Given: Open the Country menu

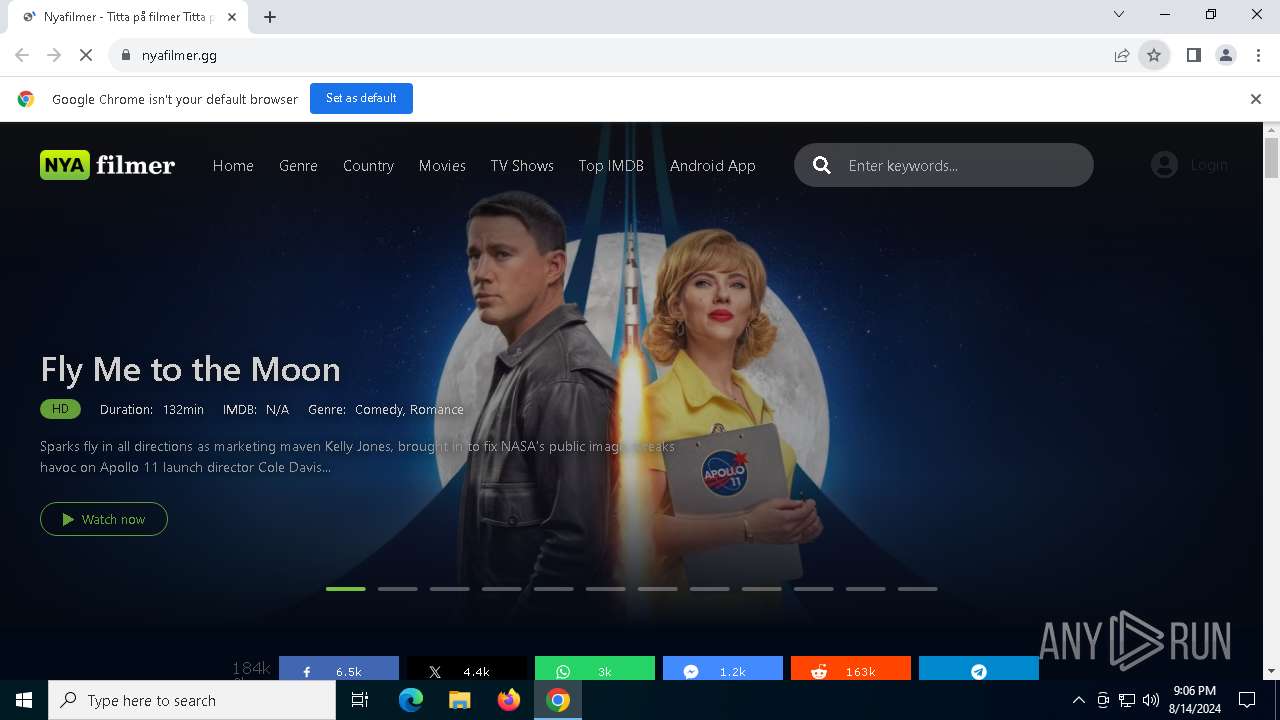Looking at the screenshot, I should point(368,166).
